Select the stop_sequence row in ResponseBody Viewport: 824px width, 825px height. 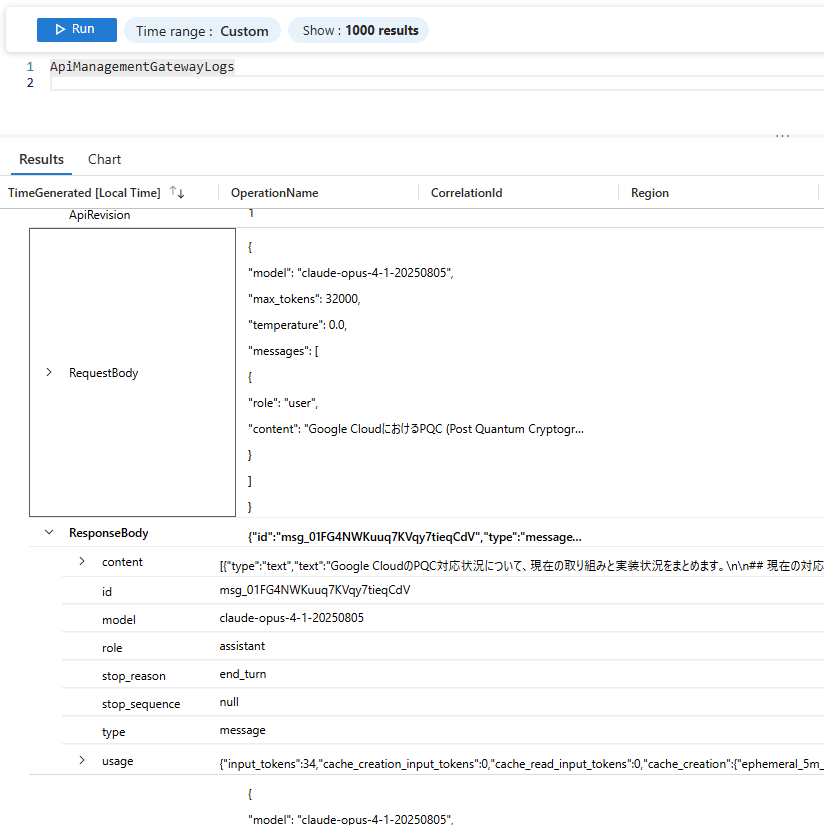tap(141, 704)
